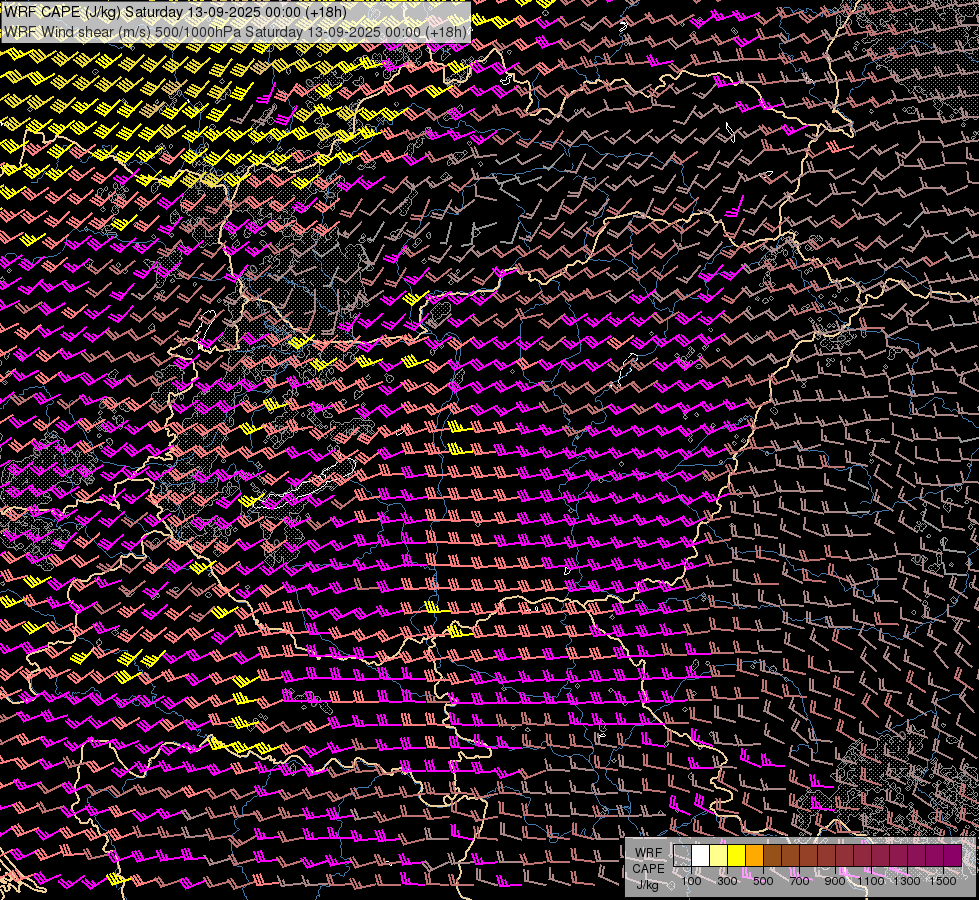The image size is (979, 900).
Task: Click the white CAPE legend swatch
Action: pos(701,855)
